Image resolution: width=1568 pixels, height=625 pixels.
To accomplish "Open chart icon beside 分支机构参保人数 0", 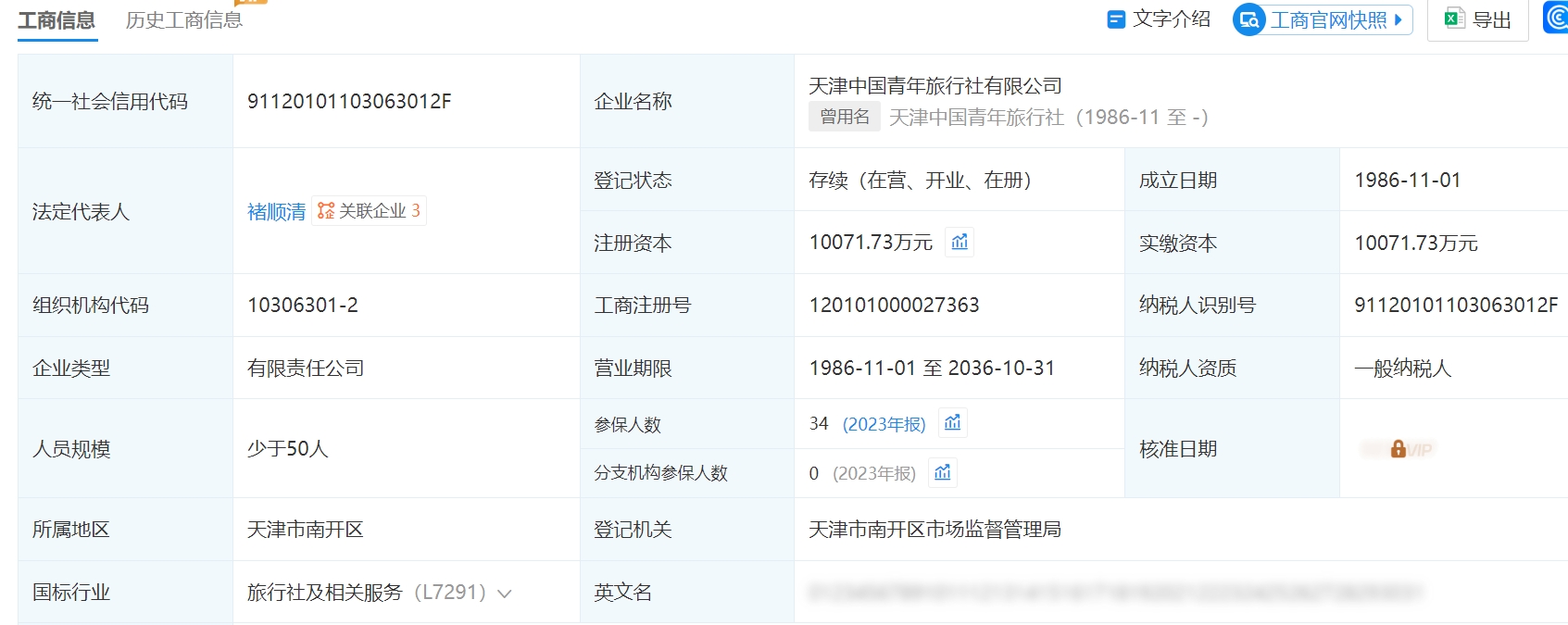I will pos(943,473).
